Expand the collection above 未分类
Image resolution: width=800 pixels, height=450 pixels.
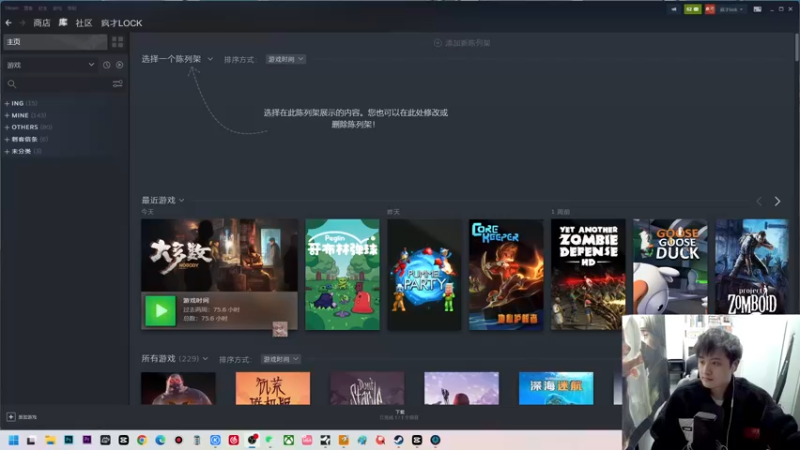tap(26, 139)
